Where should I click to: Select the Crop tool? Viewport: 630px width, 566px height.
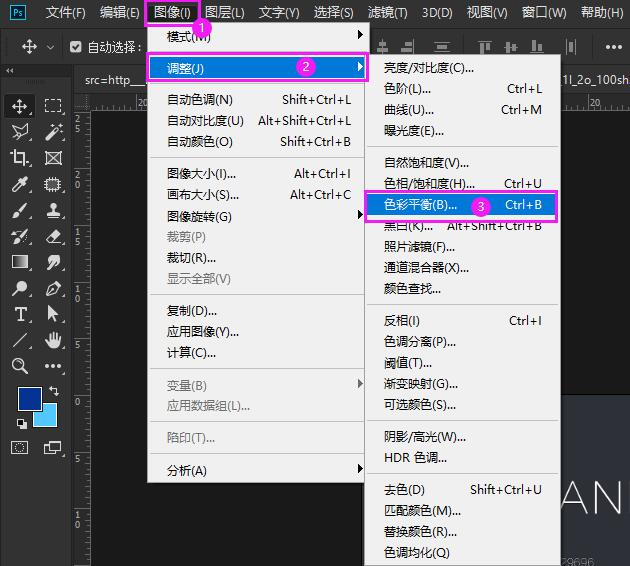tap(19, 158)
